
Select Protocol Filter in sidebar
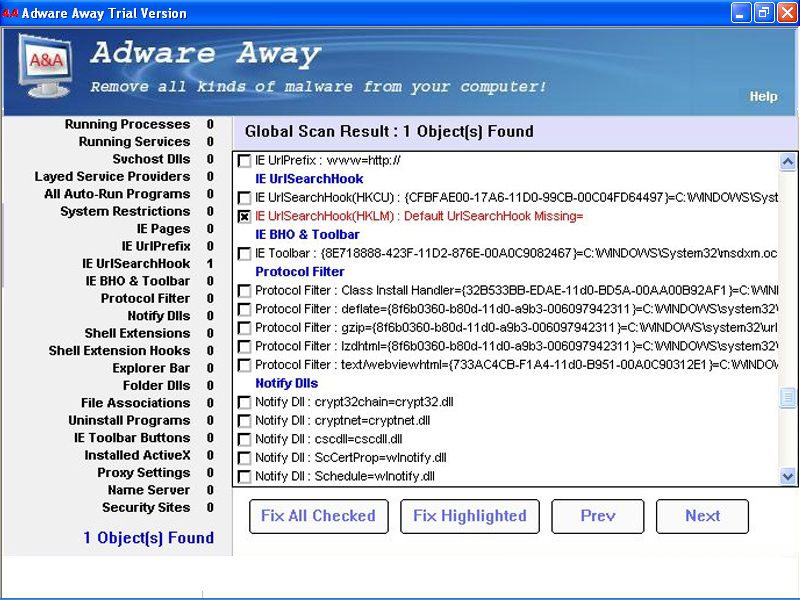click(145, 298)
